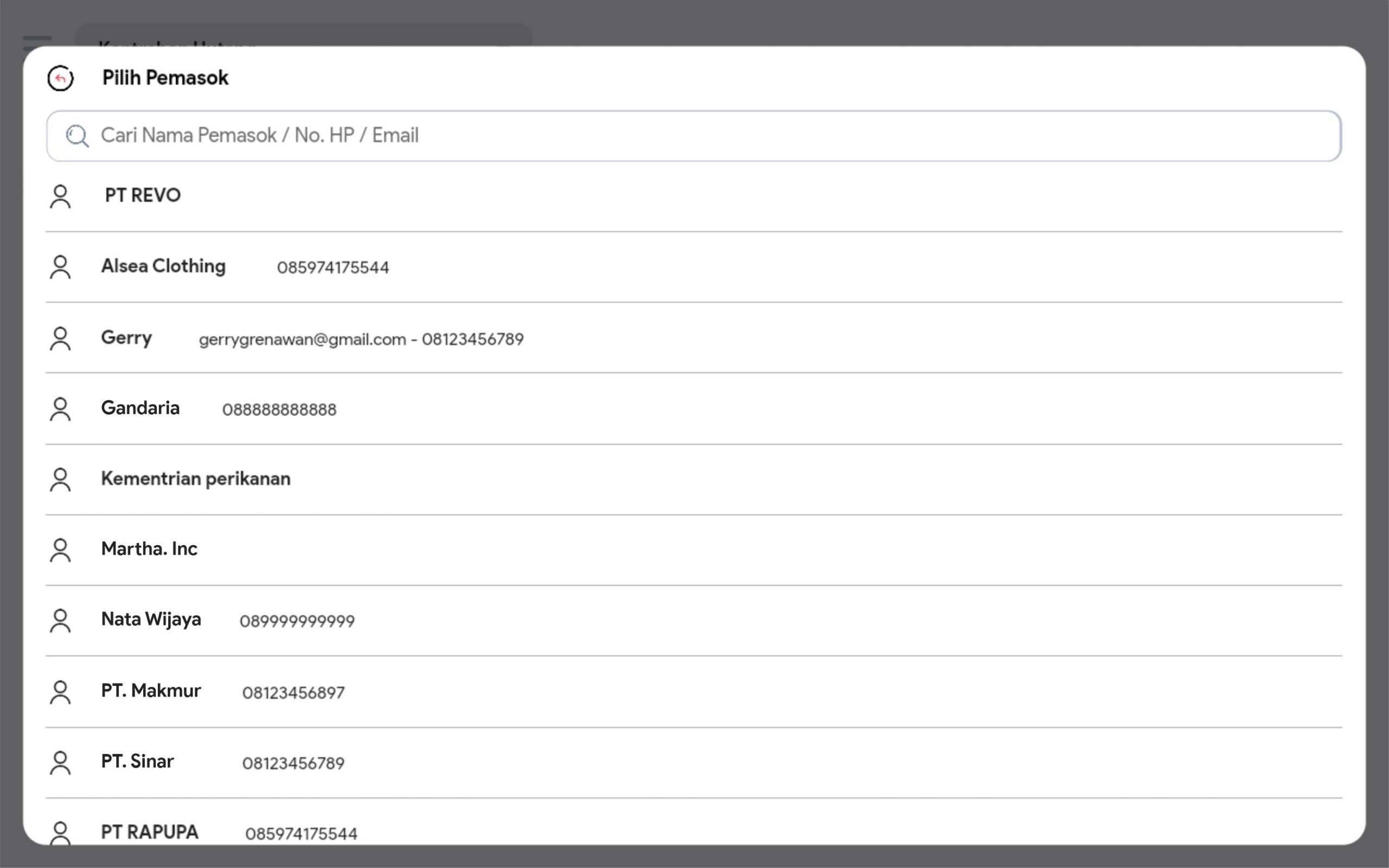This screenshot has height=868, width=1389.
Task: Choose PT. Sinar from the list
Action: tap(137, 761)
